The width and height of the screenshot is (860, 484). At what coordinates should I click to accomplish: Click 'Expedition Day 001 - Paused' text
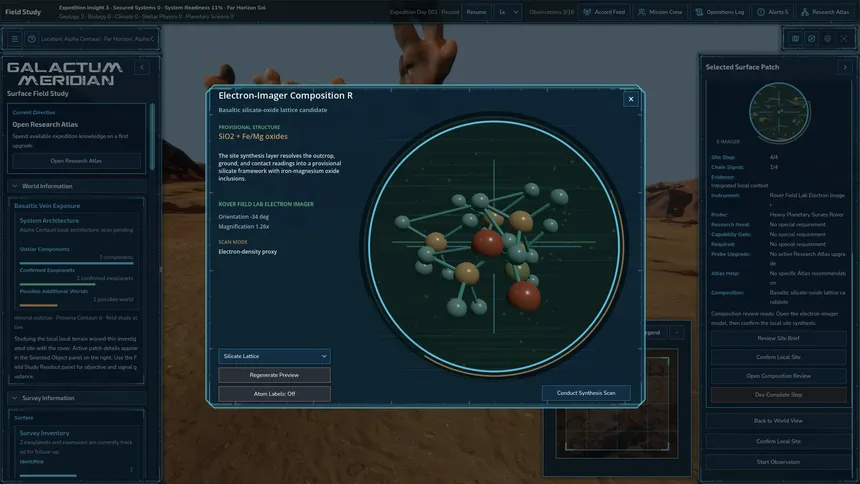[x=424, y=12]
